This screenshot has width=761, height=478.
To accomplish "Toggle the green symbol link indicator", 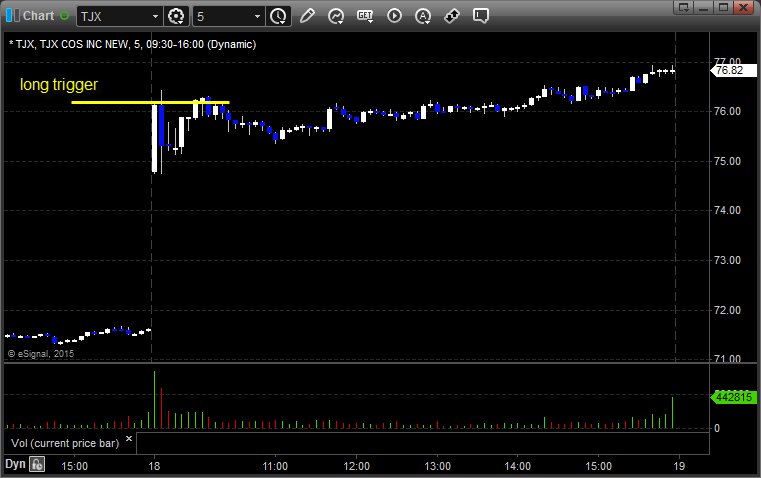I will click(65, 16).
